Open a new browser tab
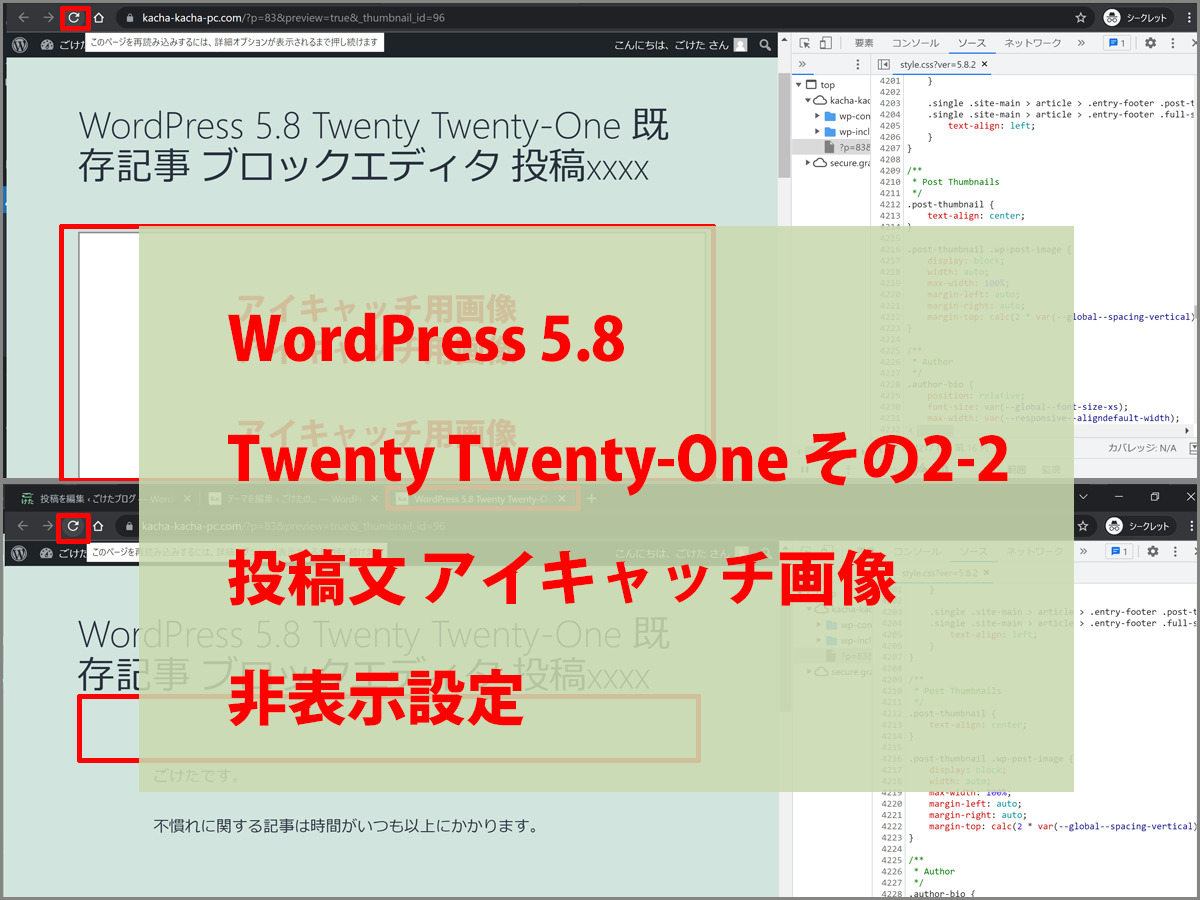 [591, 498]
